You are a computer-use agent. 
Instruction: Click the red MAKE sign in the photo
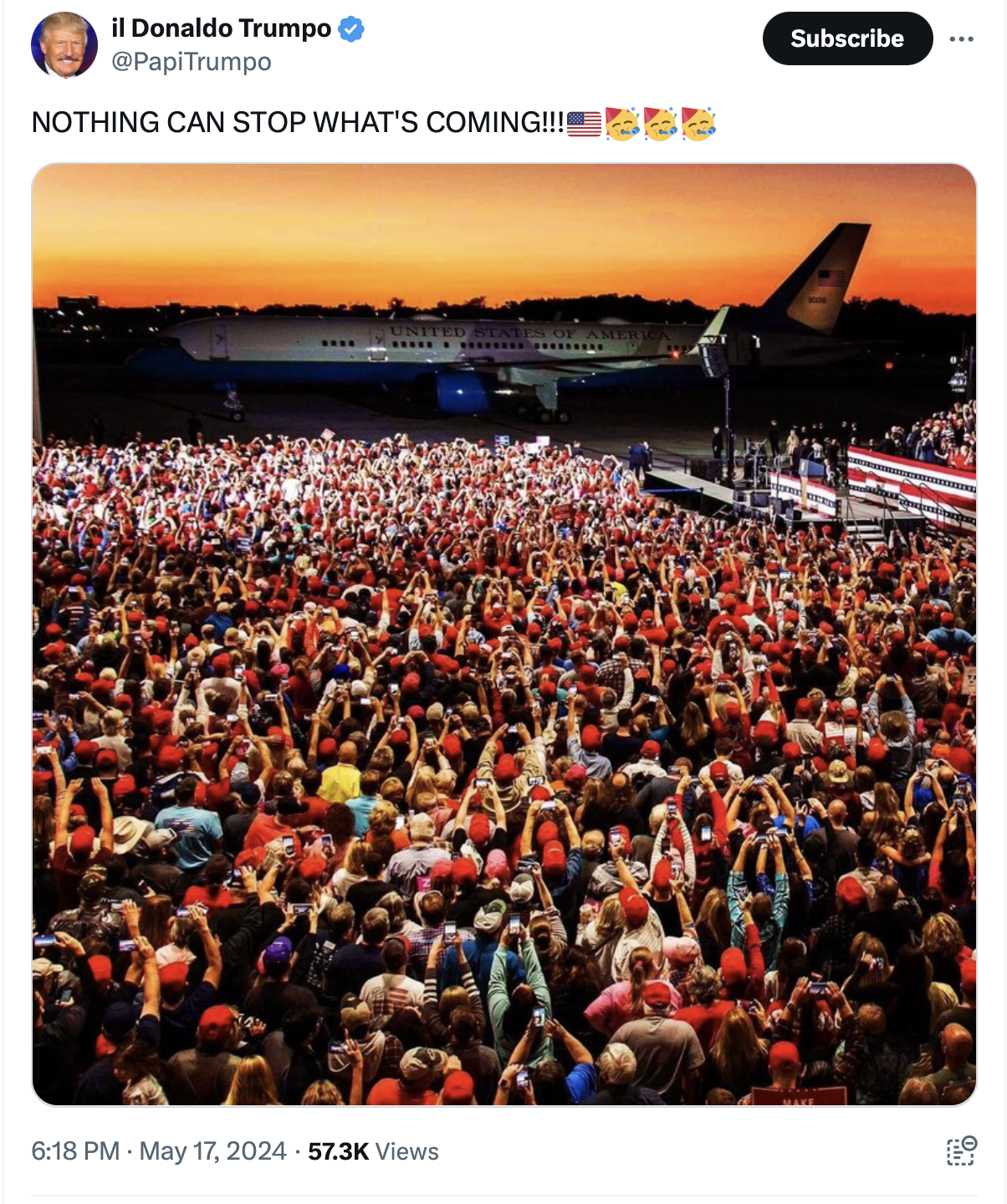798,1098
